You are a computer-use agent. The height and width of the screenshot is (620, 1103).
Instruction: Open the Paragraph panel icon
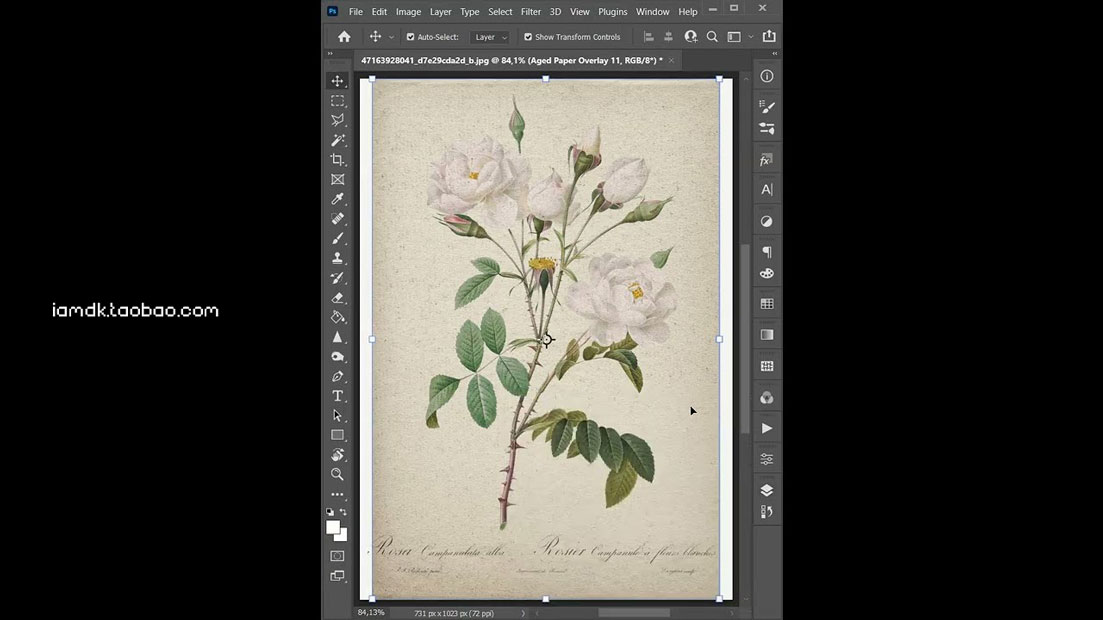(767, 251)
